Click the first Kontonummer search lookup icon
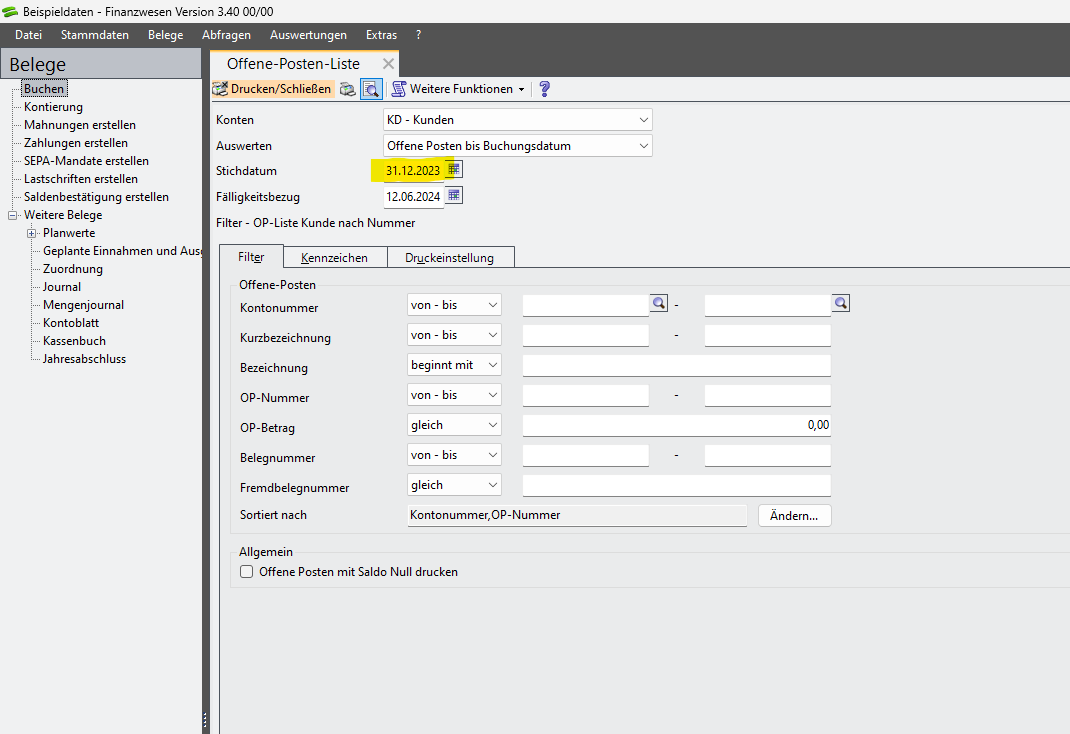The image size is (1070, 734). pos(659,303)
